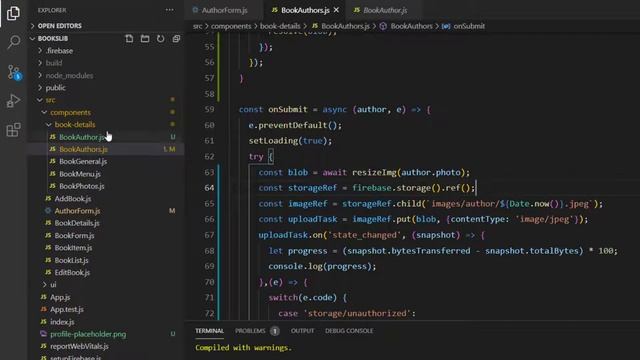
Task: Click BookAuthors symbol in breadcrumb
Action: (411, 26)
